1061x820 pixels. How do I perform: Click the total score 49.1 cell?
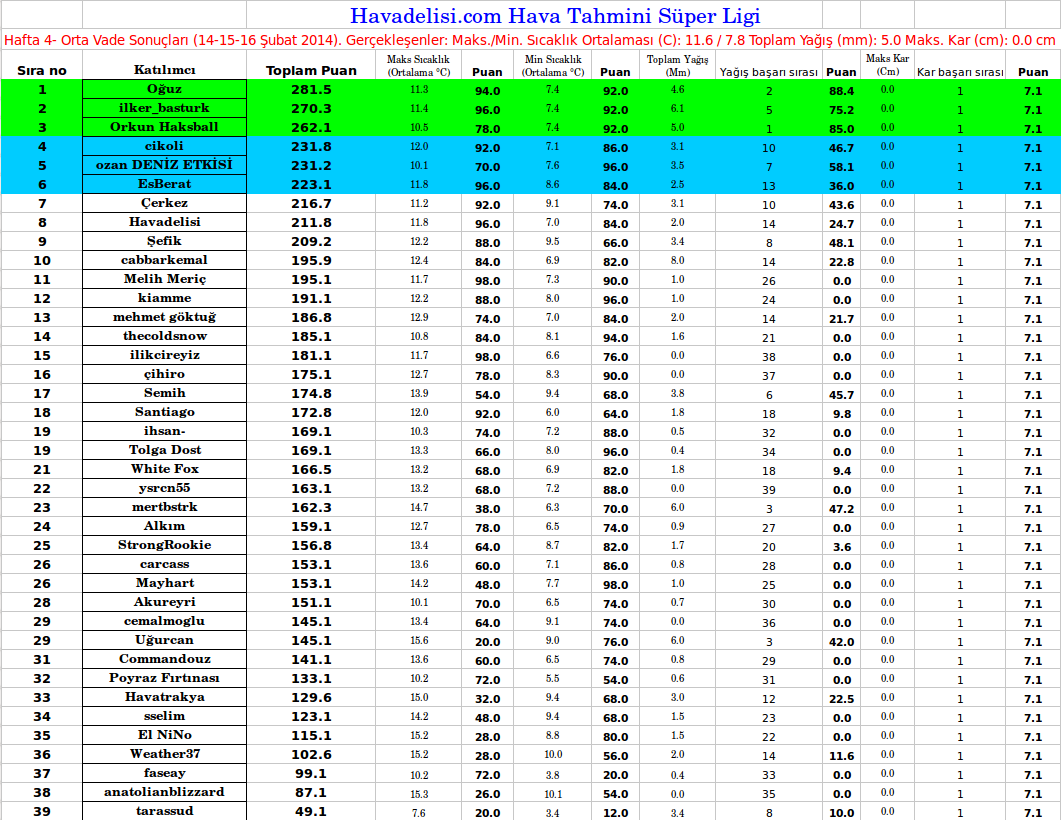[x=311, y=812]
